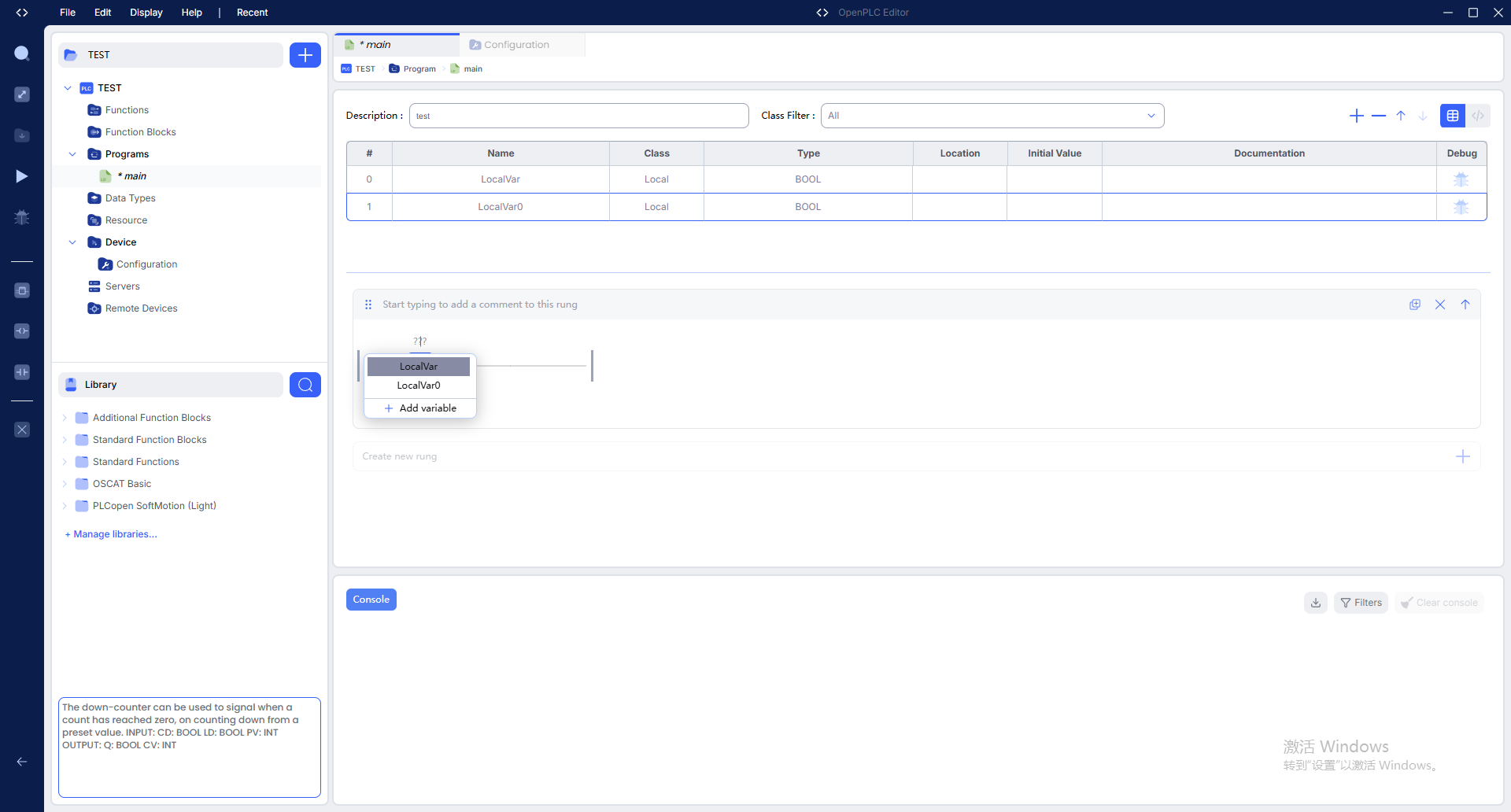The width and height of the screenshot is (1511, 812).
Task: Open Servers in the project tree
Action: coord(123,286)
